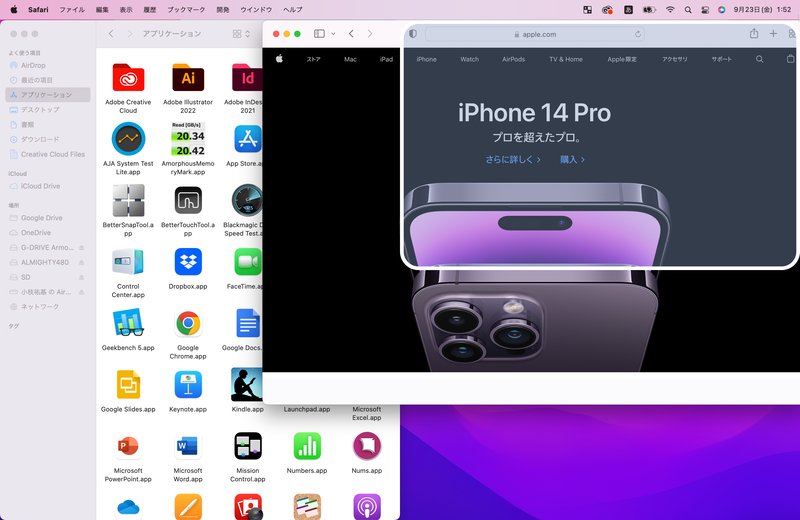
Task: Launch Microsoft PowerPoint app icon
Action: pyautogui.click(x=128, y=446)
